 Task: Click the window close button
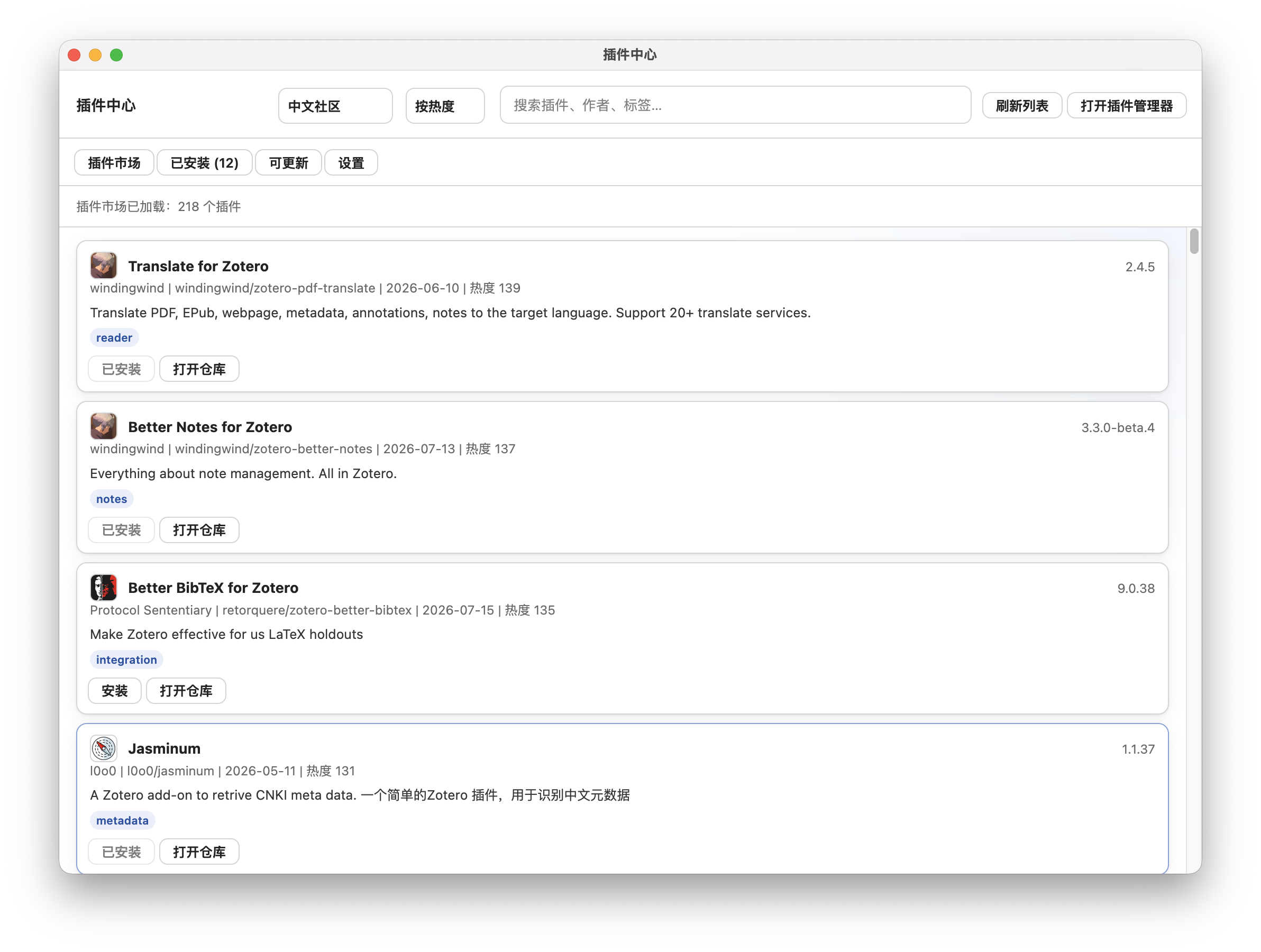click(74, 54)
